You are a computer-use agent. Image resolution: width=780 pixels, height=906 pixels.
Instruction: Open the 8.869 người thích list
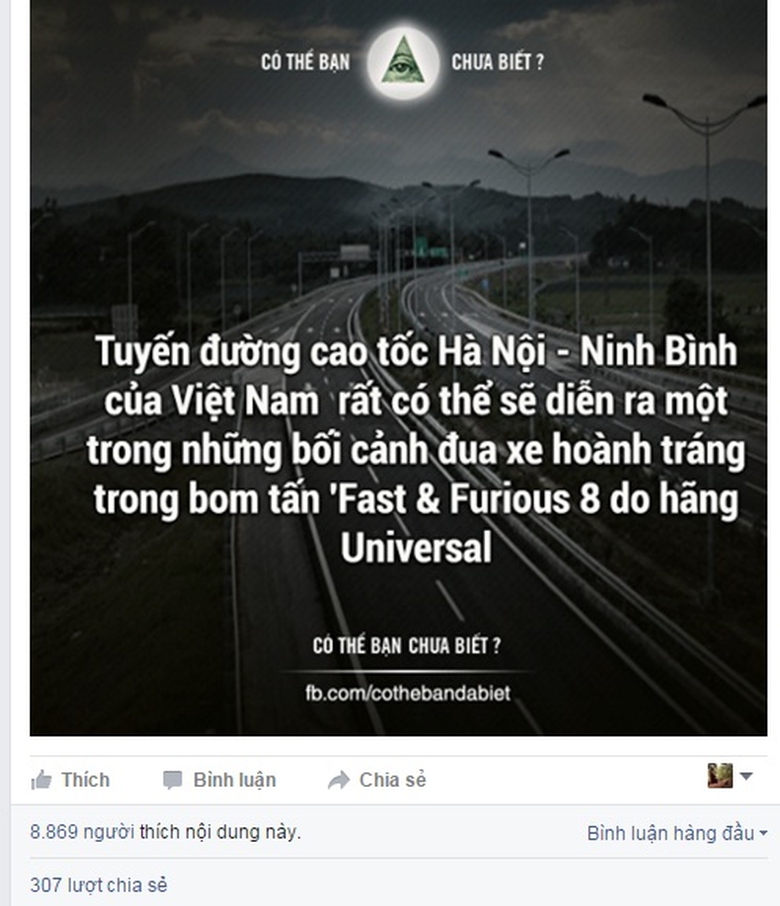click(165, 832)
